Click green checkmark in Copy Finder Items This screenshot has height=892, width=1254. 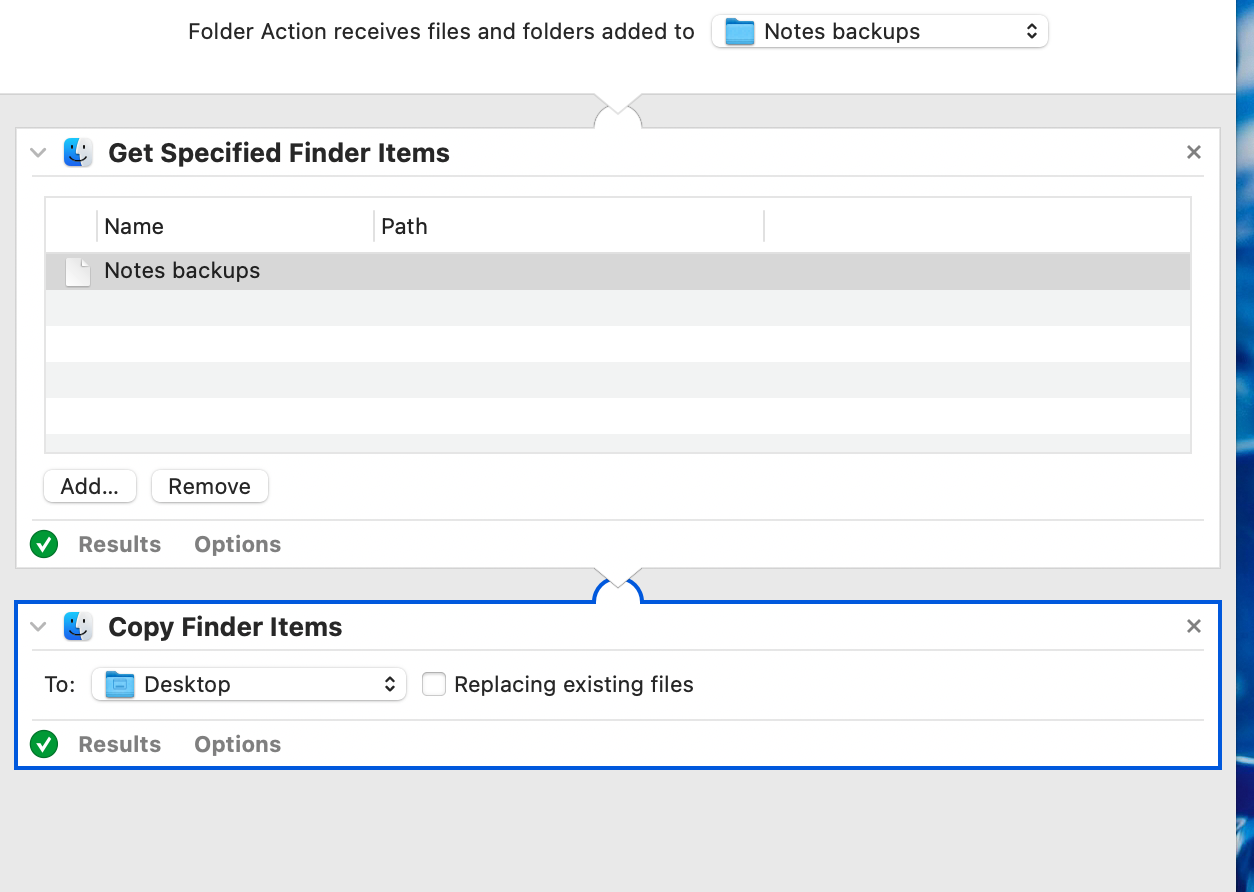(44, 744)
